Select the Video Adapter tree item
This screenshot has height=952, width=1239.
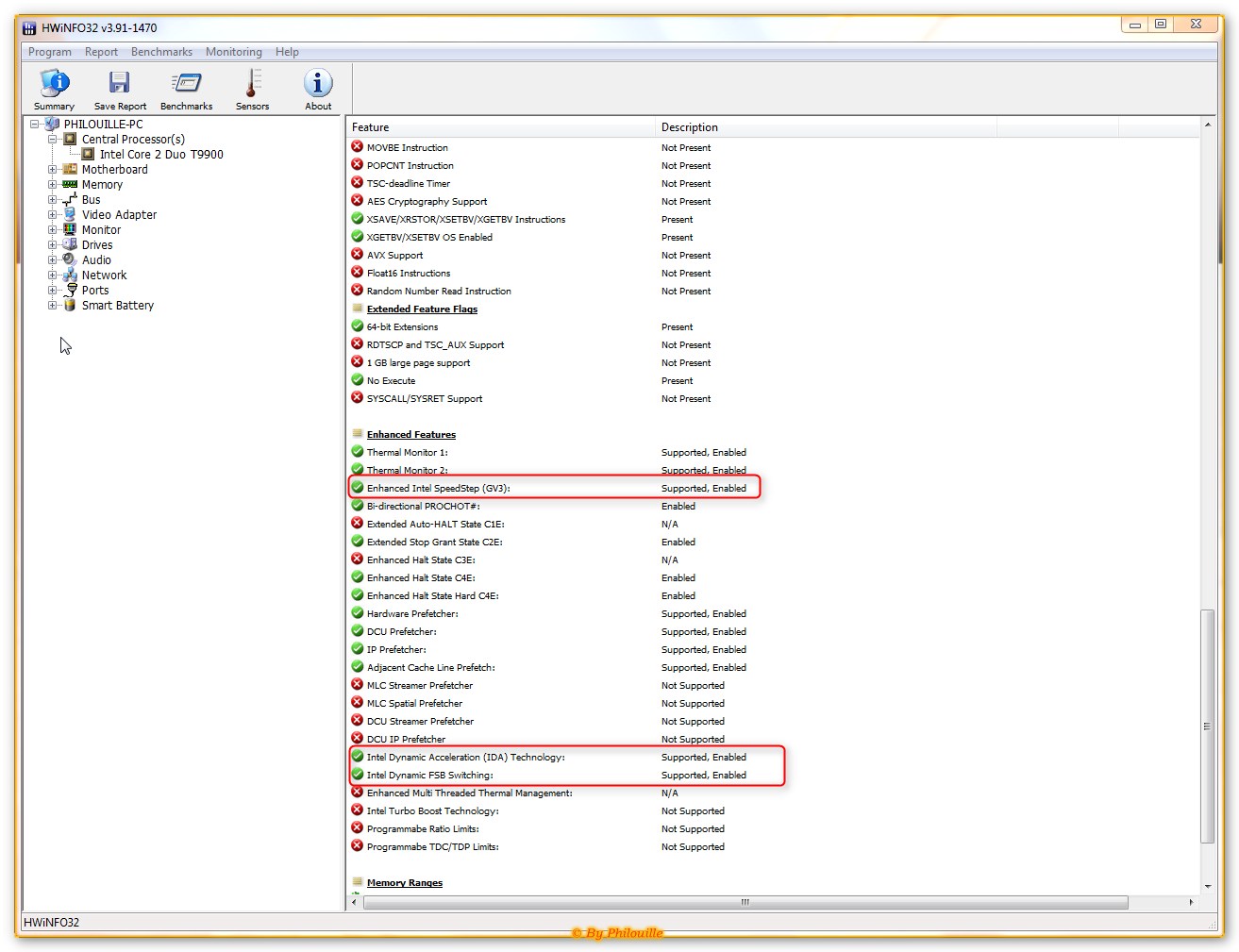tap(119, 215)
